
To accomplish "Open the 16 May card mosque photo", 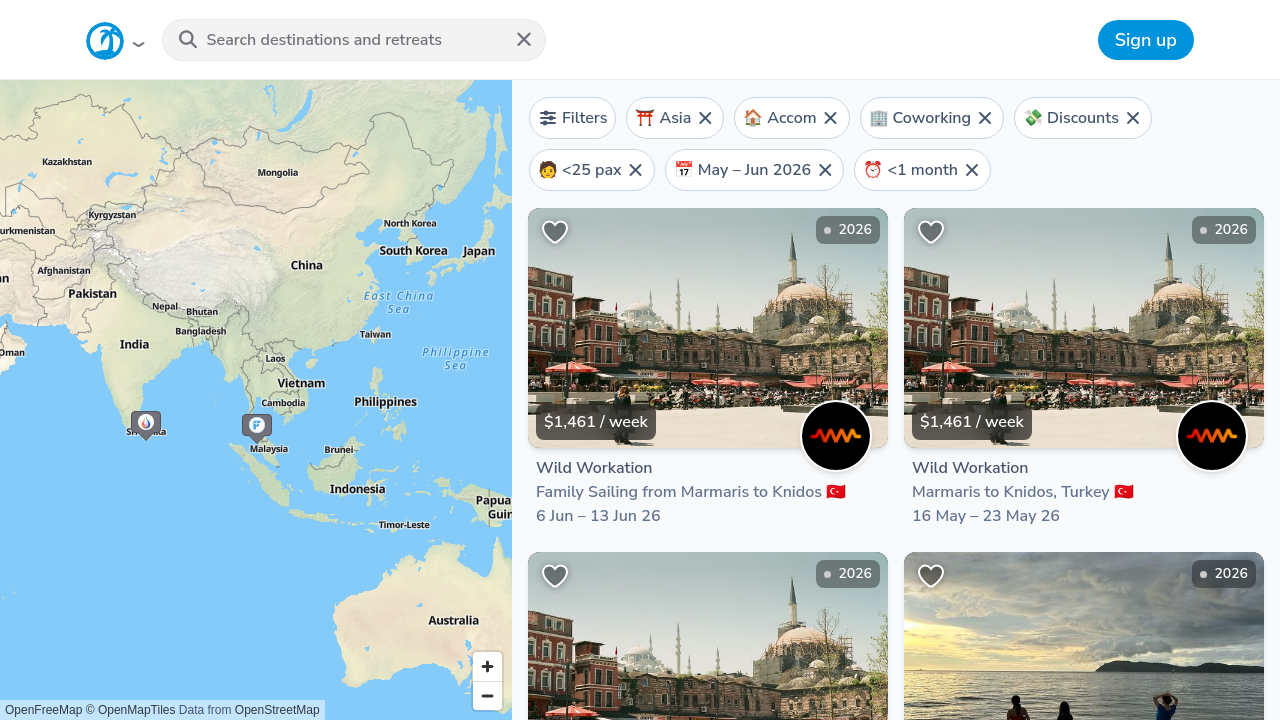I will pyautogui.click(x=1084, y=328).
